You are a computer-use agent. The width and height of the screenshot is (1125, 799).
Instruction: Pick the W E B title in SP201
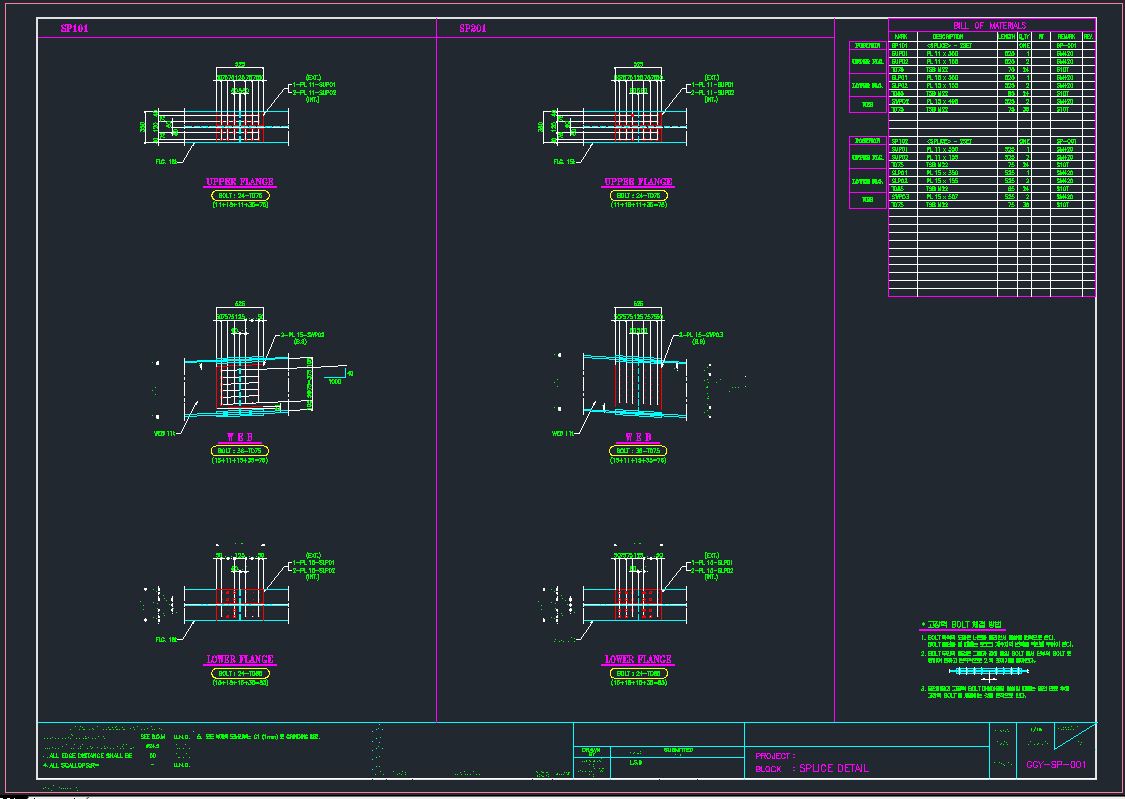pyautogui.click(x=638, y=437)
